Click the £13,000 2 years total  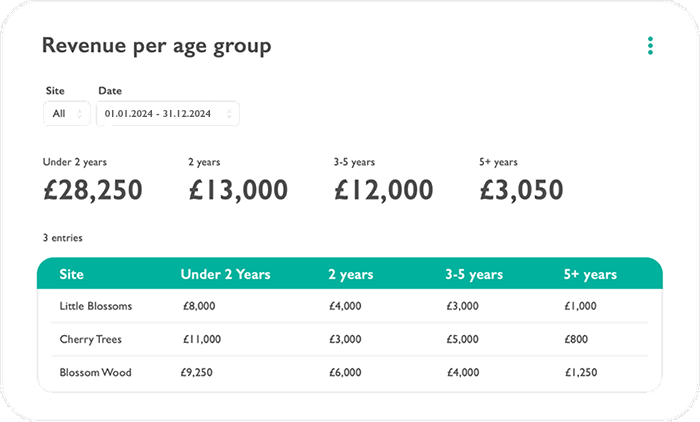[238, 189]
